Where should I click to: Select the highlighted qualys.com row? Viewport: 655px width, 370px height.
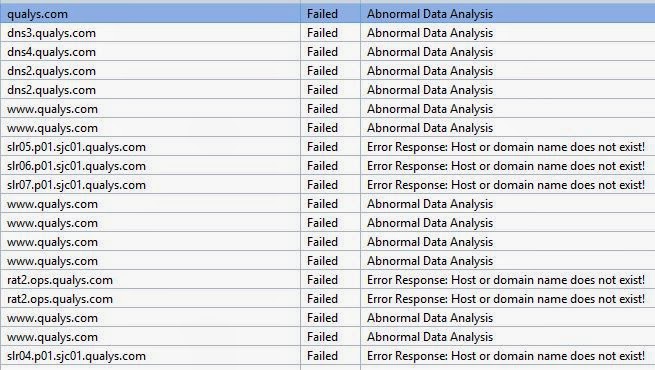coord(328,14)
